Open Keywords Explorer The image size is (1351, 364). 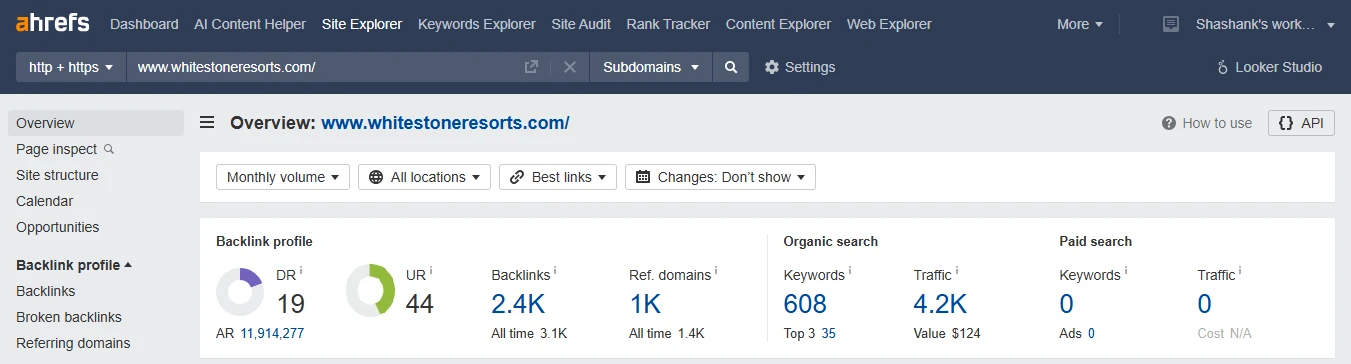click(476, 24)
